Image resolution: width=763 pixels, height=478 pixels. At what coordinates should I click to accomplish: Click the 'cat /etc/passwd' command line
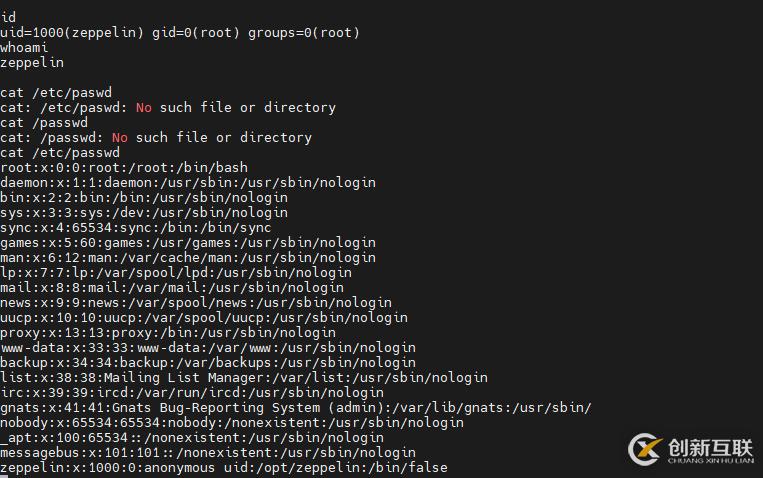[60, 153]
